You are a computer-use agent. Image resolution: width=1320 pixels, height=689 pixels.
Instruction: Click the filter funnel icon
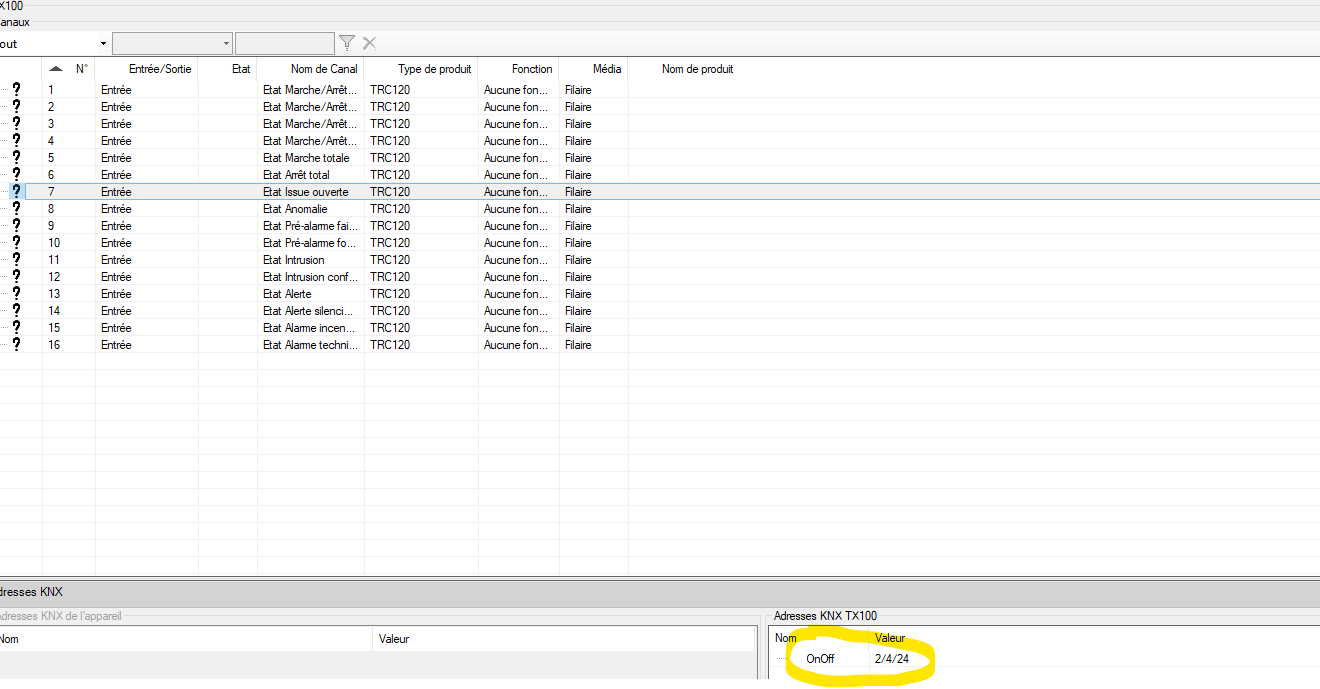pos(347,43)
